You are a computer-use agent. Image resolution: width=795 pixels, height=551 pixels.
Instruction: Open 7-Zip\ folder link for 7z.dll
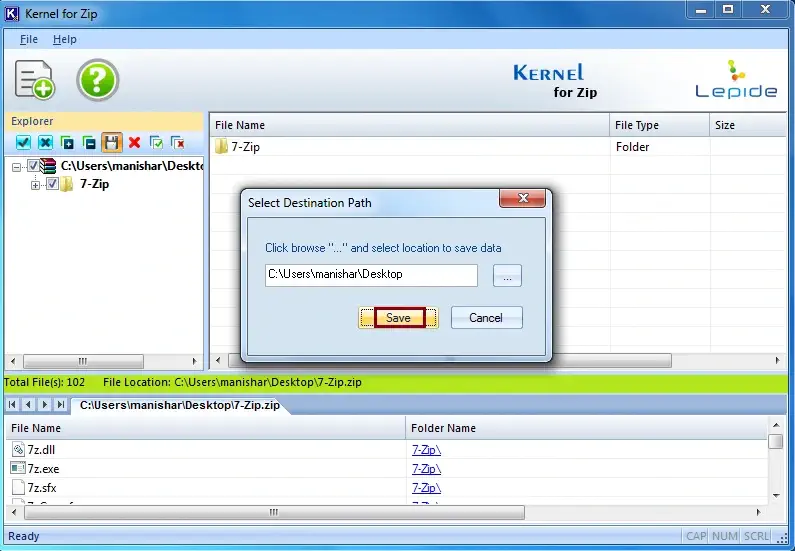(426, 450)
